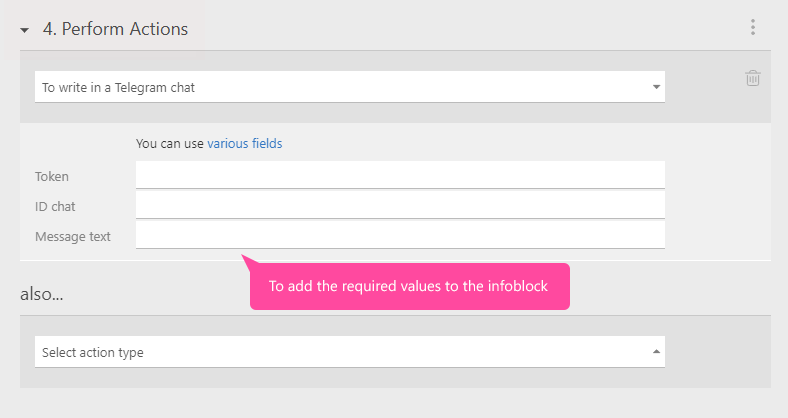
Task: Click the Token label
Action: click(52, 177)
